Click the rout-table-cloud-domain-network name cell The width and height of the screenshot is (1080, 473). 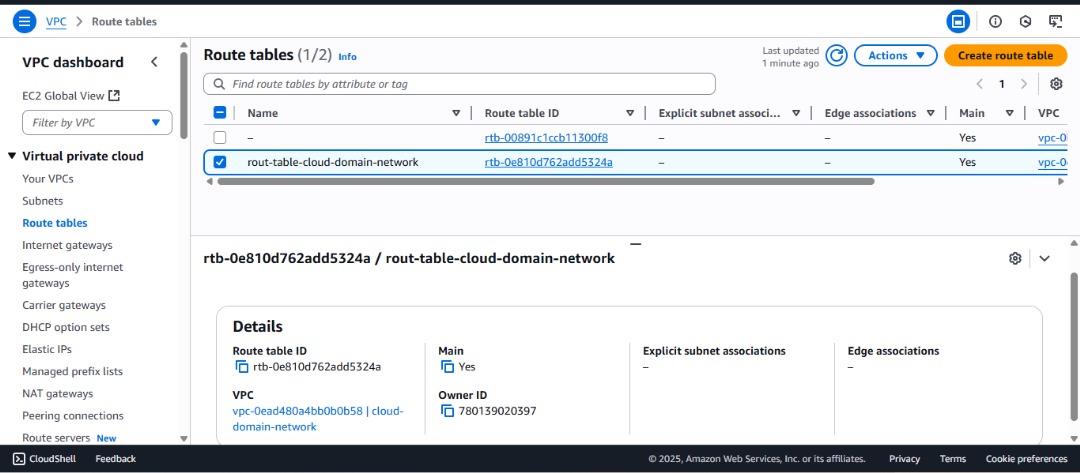pyautogui.click(x=333, y=162)
